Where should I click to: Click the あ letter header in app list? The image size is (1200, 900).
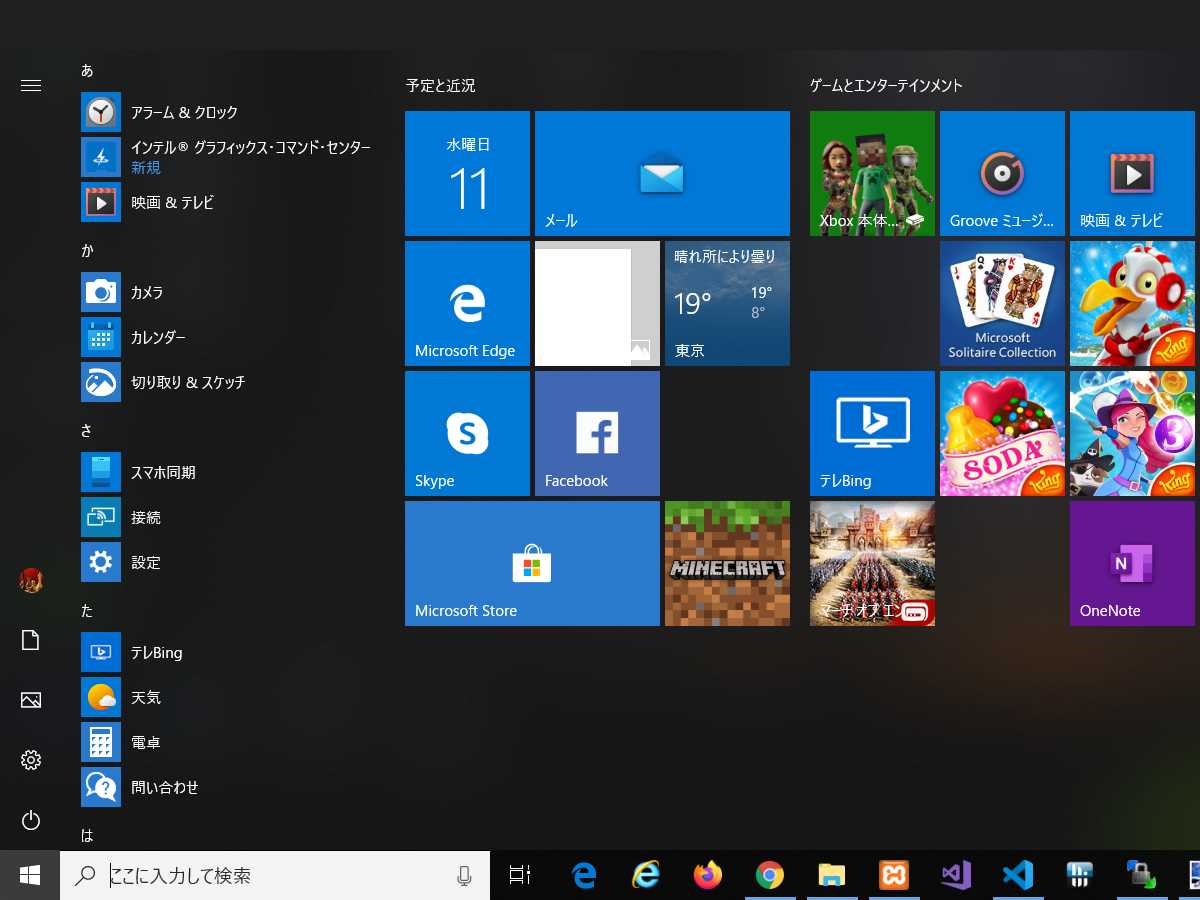87,70
